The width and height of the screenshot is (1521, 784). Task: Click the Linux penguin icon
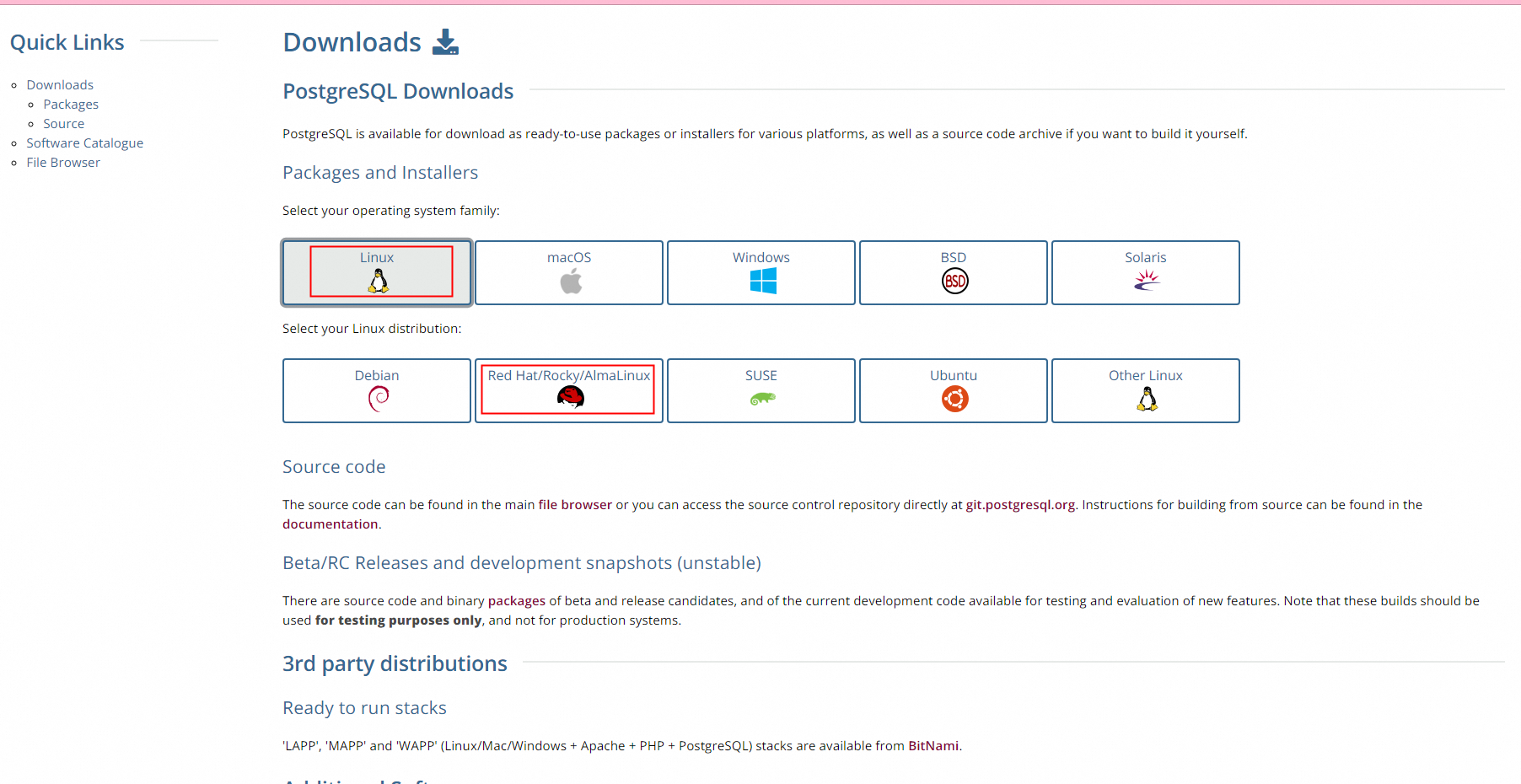tap(377, 282)
